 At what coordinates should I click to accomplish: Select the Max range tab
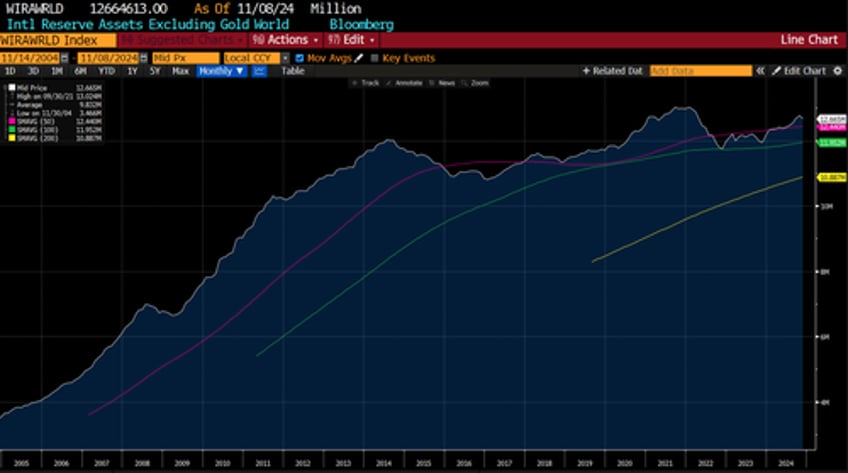coord(180,71)
